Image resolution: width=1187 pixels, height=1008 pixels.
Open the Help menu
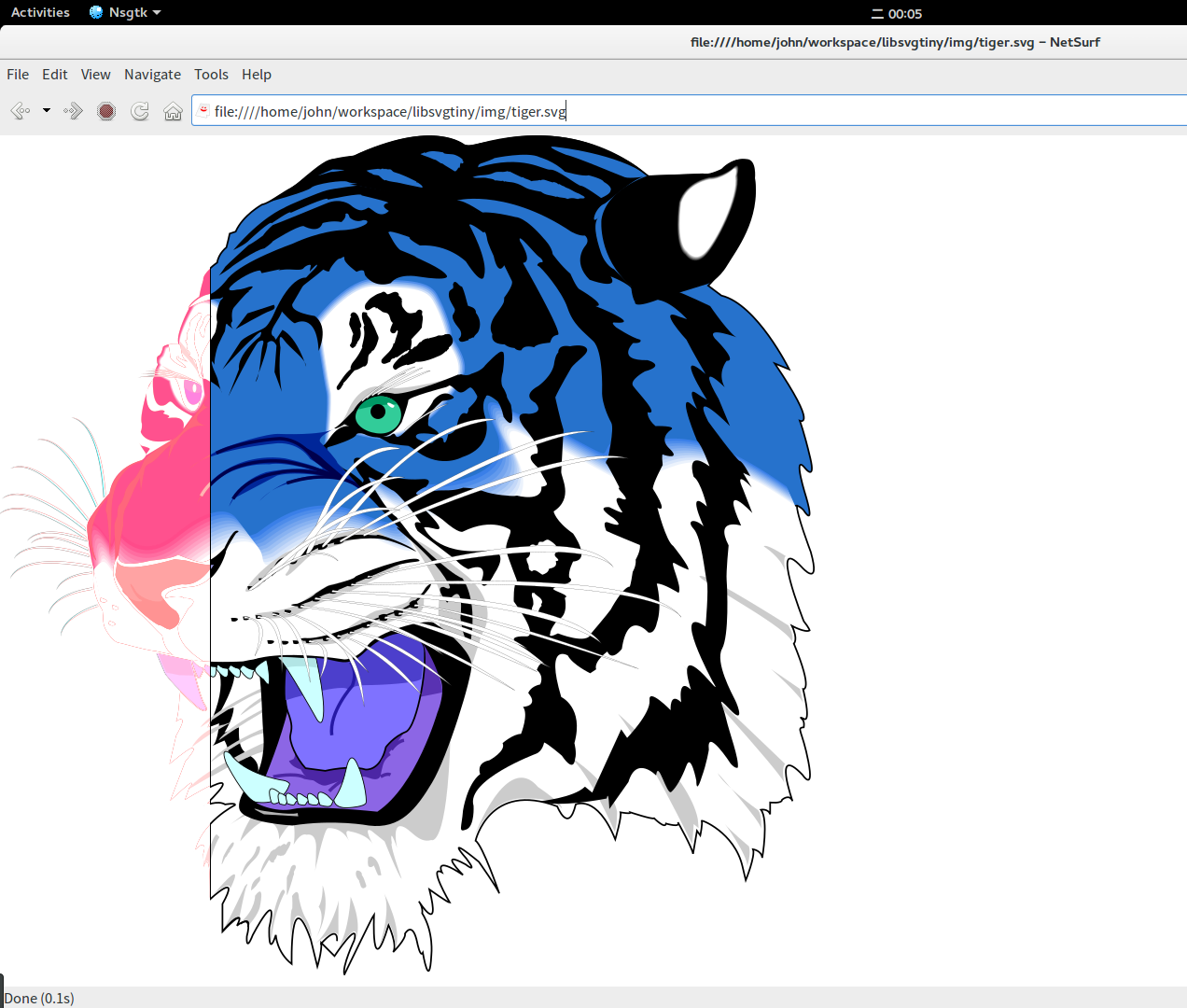point(257,75)
